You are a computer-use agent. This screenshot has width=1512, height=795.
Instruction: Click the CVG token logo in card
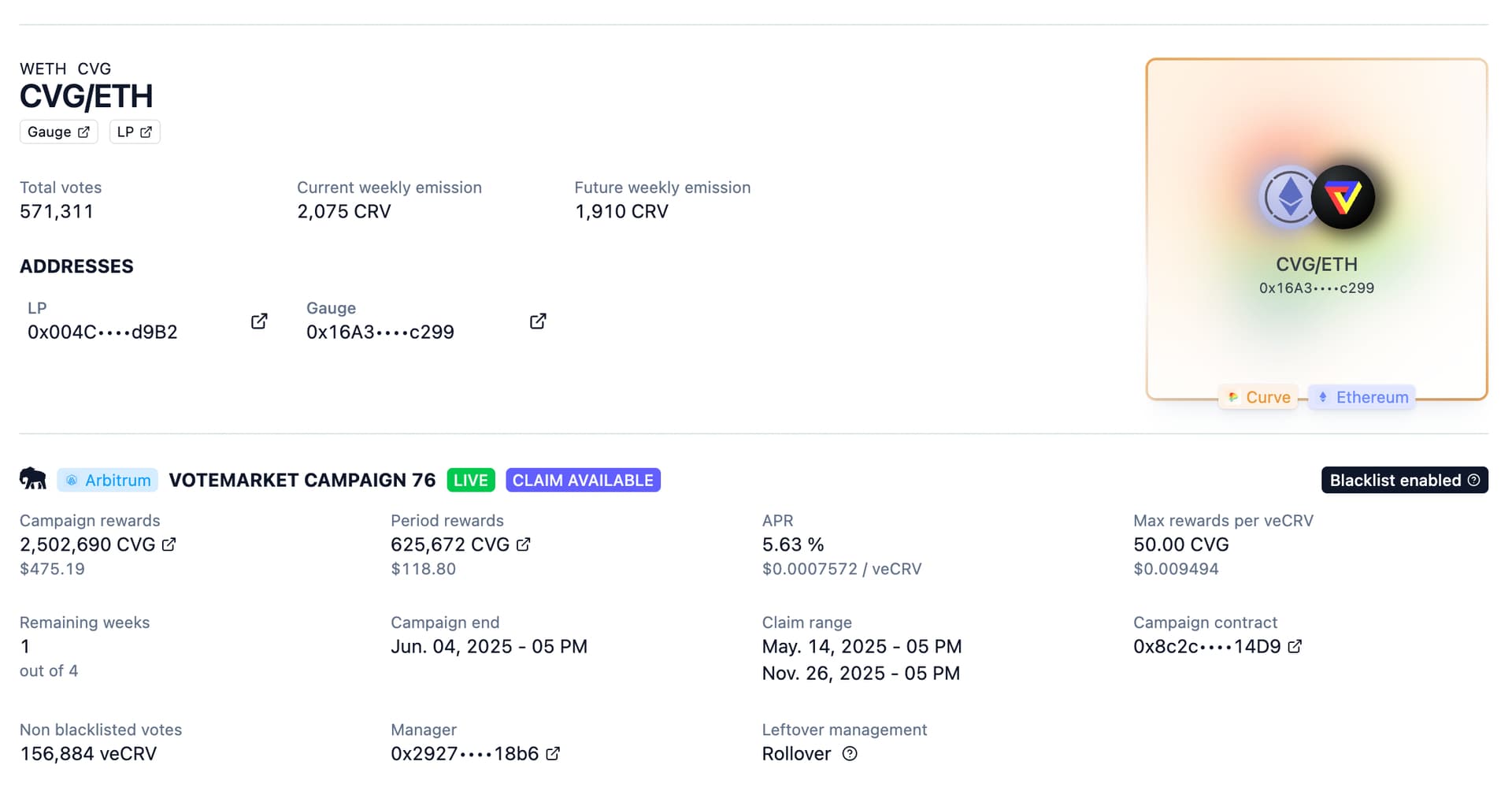pos(1343,197)
